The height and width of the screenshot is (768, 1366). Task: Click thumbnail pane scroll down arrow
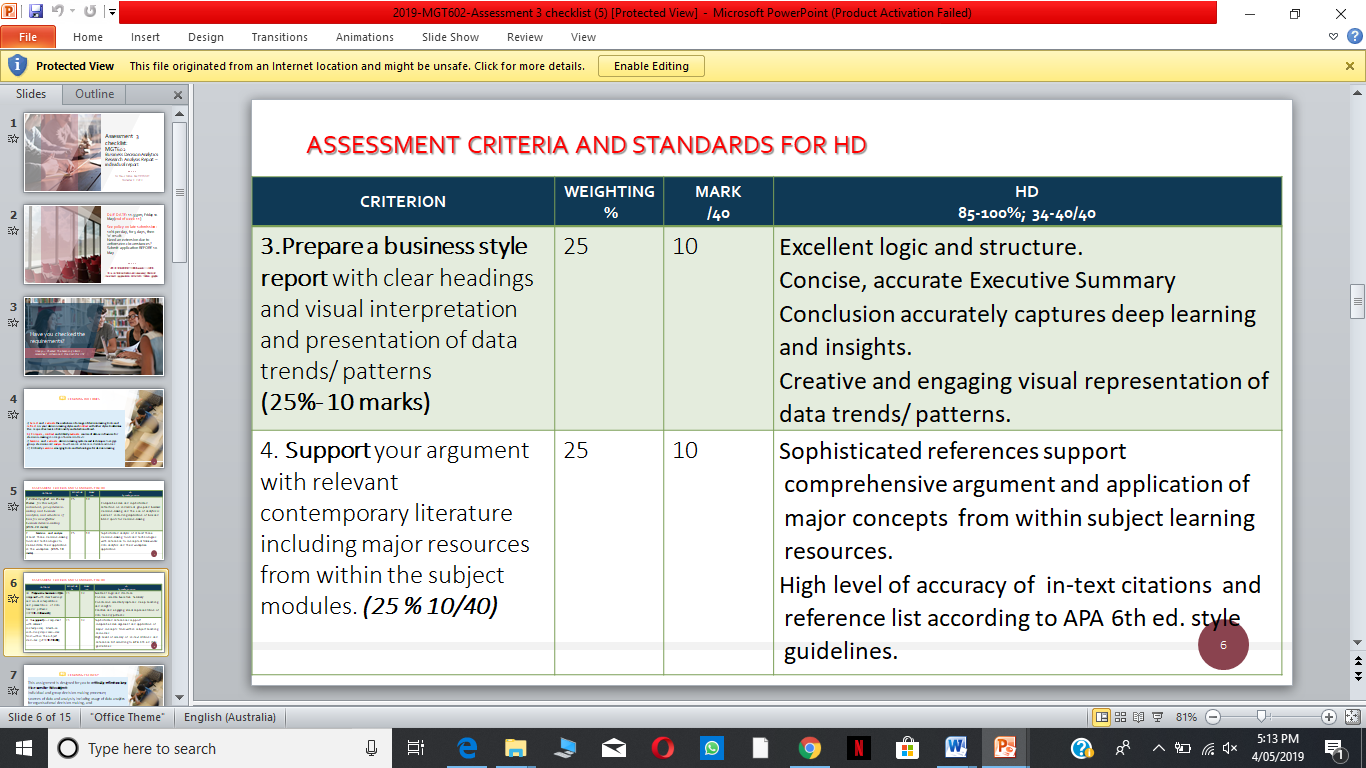point(179,697)
